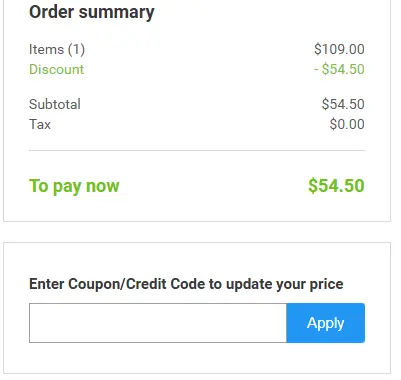Click the 'update your price' text
Viewport: 401px width, 380px height.
point(285,285)
